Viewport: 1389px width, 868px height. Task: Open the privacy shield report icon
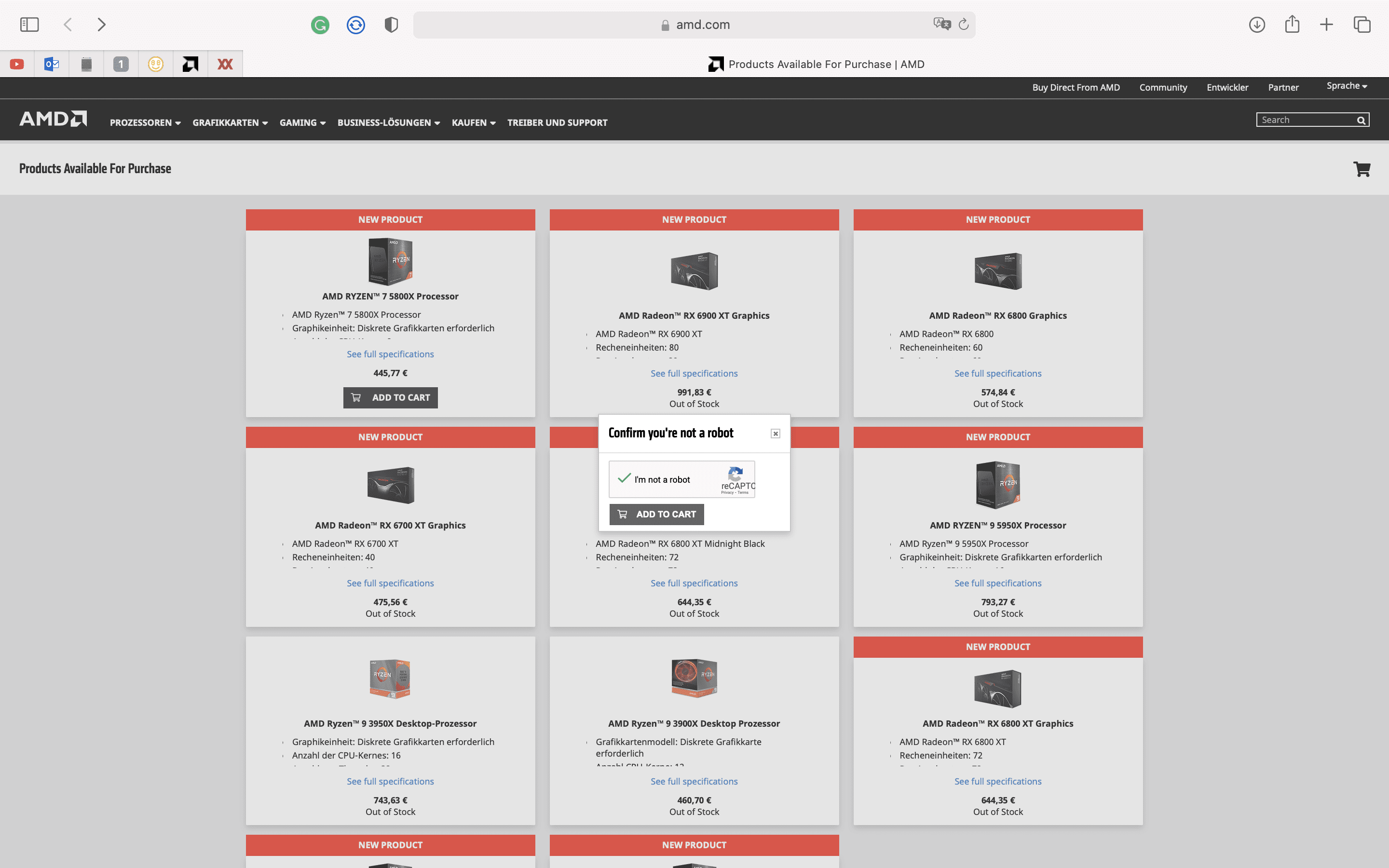pyautogui.click(x=392, y=25)
